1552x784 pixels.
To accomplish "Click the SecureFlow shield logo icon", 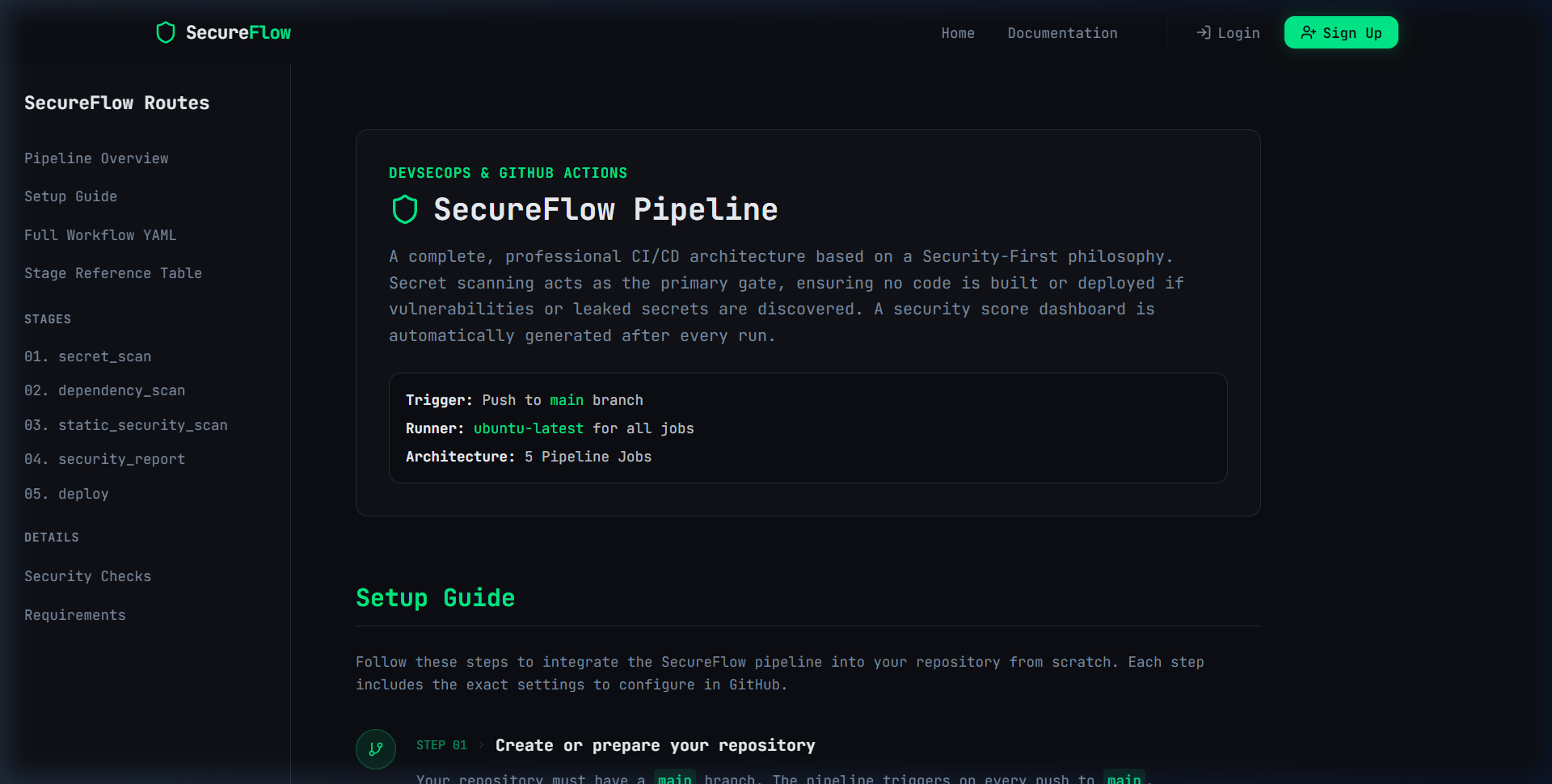I will pos(166,32).
